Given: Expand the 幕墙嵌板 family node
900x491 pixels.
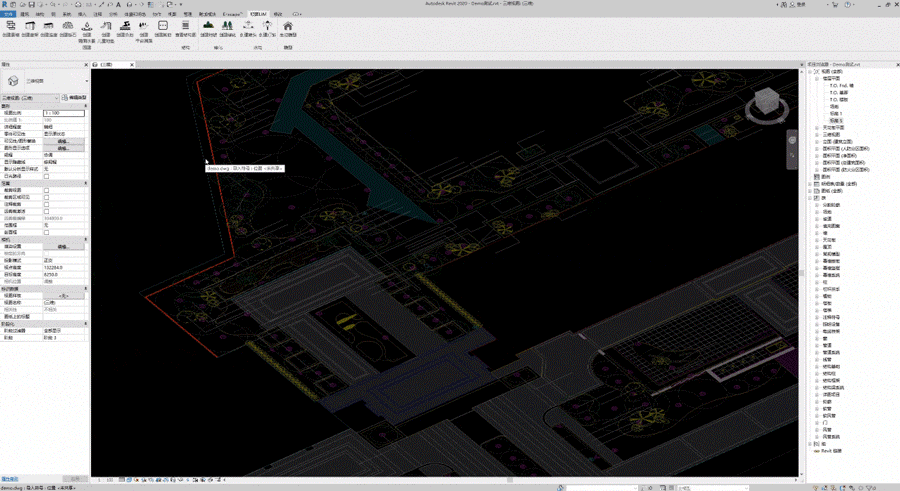Looking at the screenshot, I should [817, 261].
